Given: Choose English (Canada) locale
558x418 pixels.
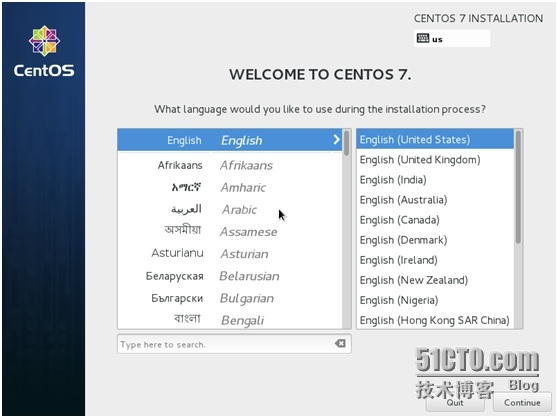Looking at the screenshot, I should (x=435, y=220).
